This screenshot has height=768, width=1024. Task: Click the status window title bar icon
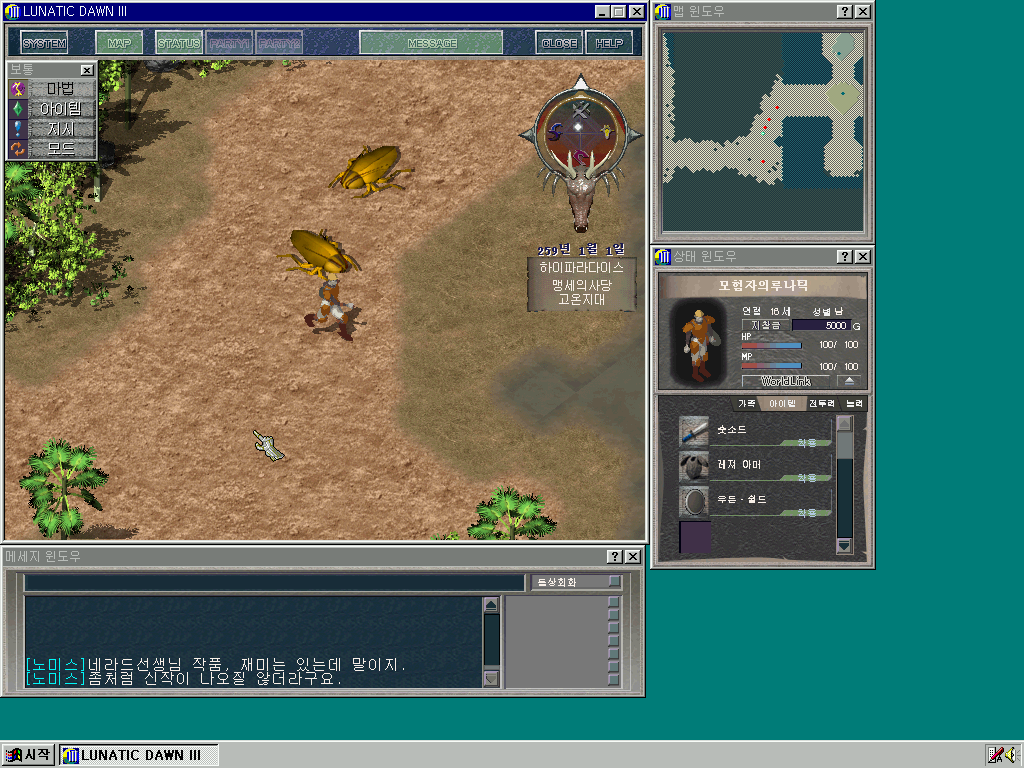coord(662,256)
